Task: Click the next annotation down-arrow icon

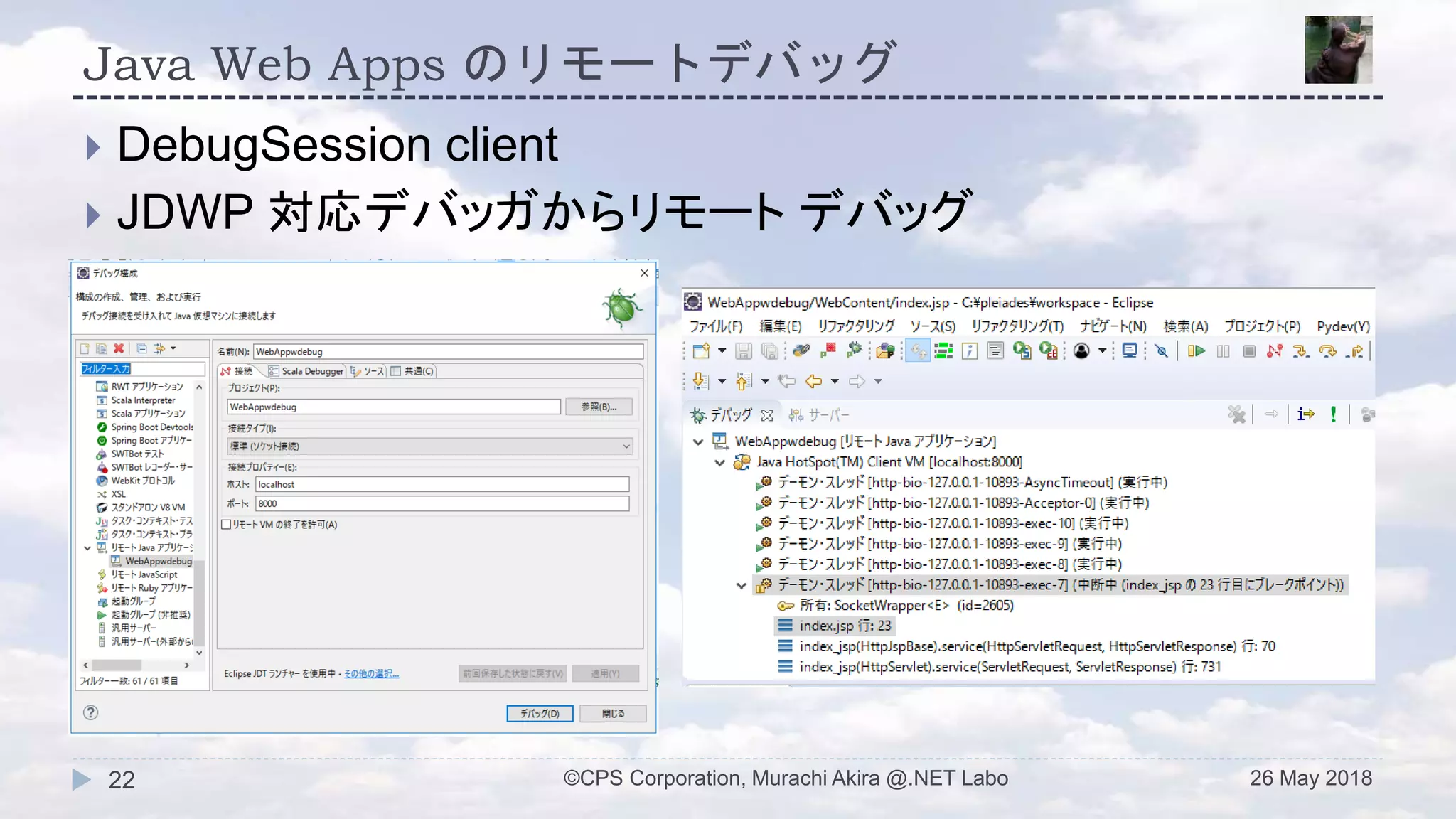Action: pos(700,381)
